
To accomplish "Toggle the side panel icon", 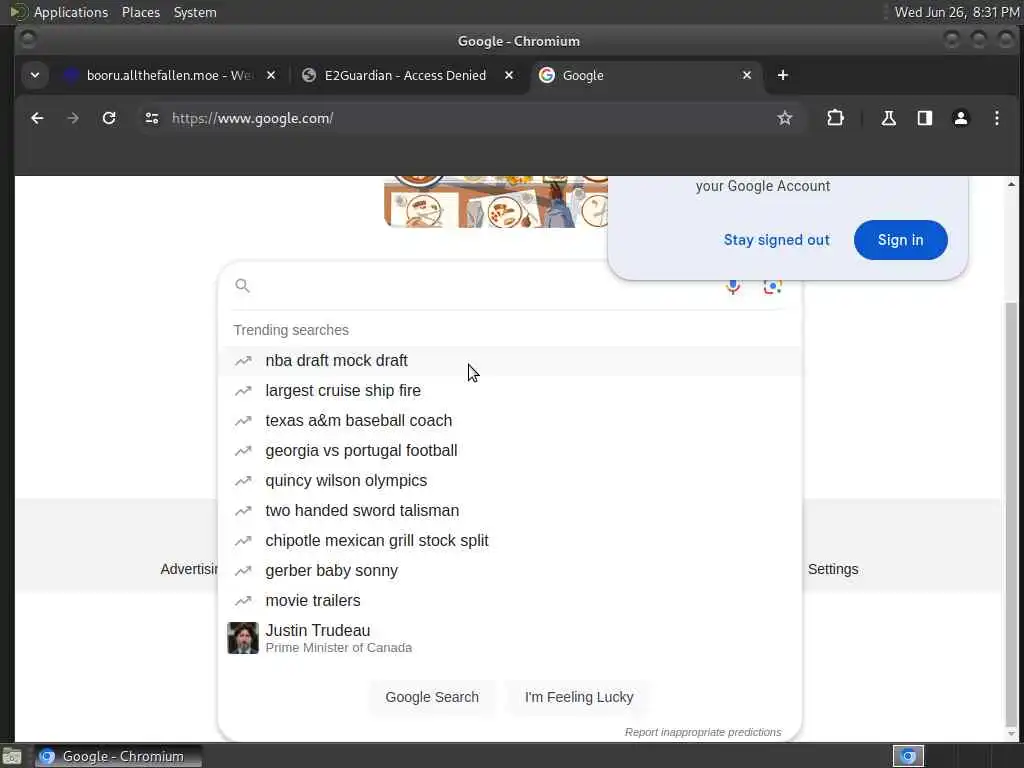I will (925, 118).
